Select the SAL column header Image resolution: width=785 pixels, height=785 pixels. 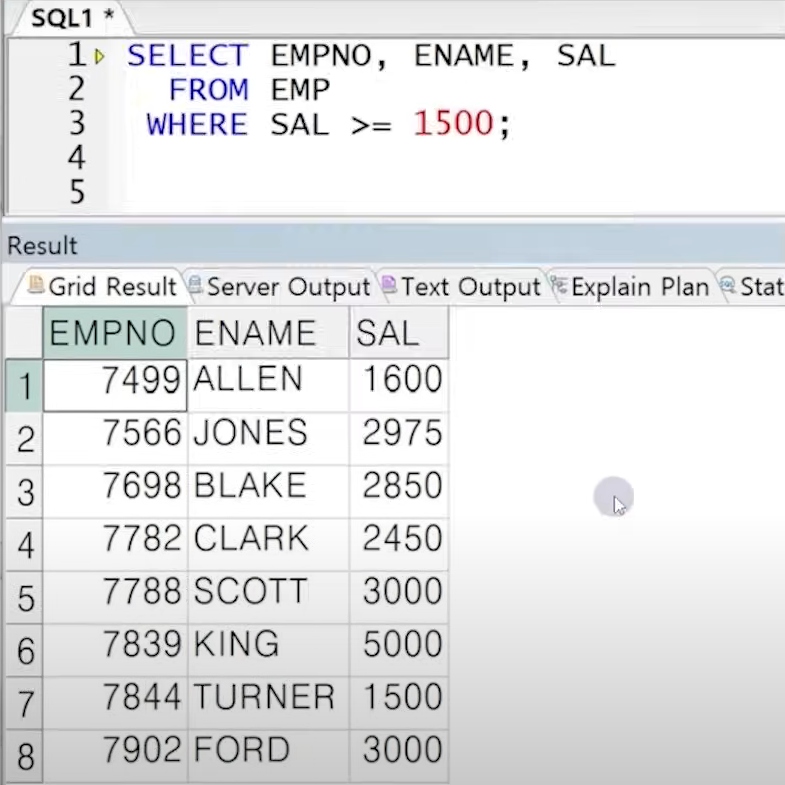point(399,333)
